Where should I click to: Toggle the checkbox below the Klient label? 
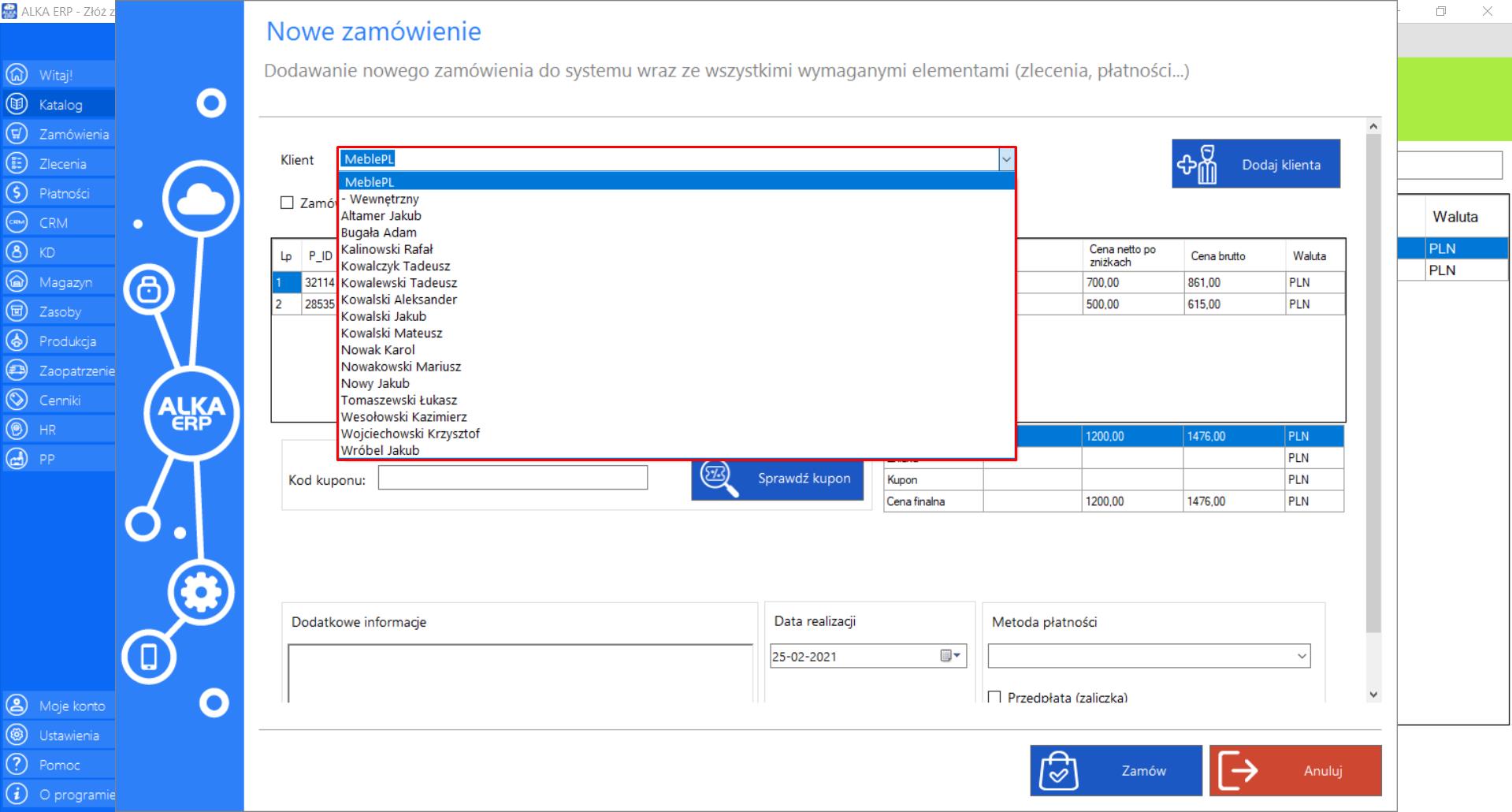287,203
